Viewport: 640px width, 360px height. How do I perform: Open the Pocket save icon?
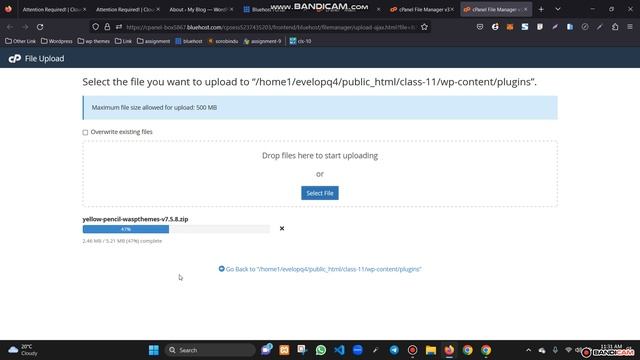pos(480,27)
